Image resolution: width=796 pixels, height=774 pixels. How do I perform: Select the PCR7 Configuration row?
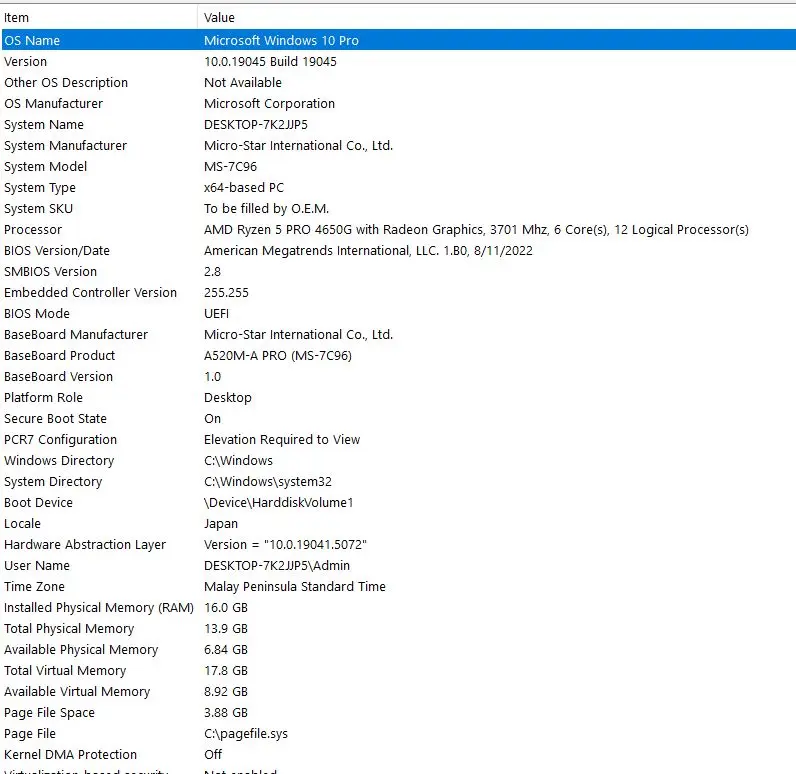coord(398,440)
